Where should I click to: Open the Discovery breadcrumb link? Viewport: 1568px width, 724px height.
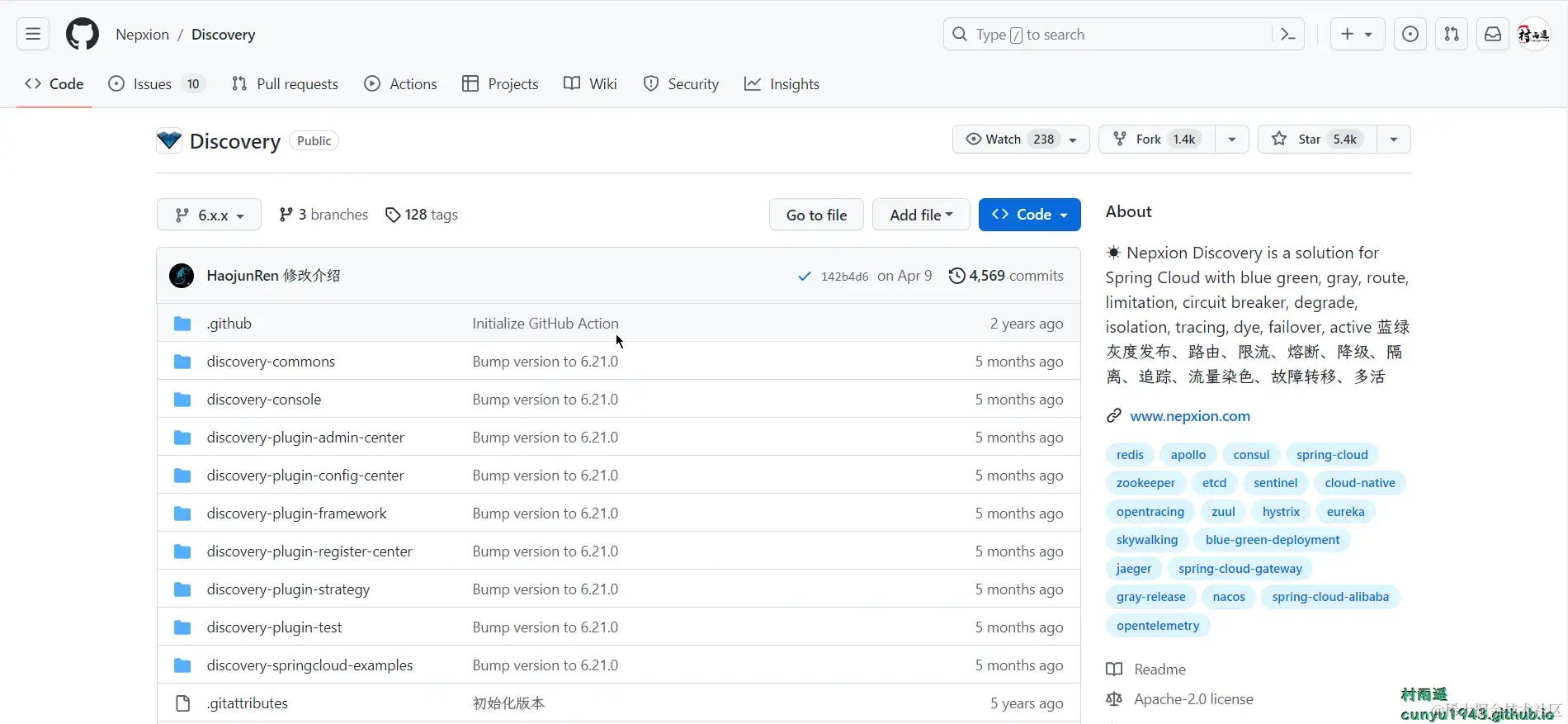[x=224, y=35]
